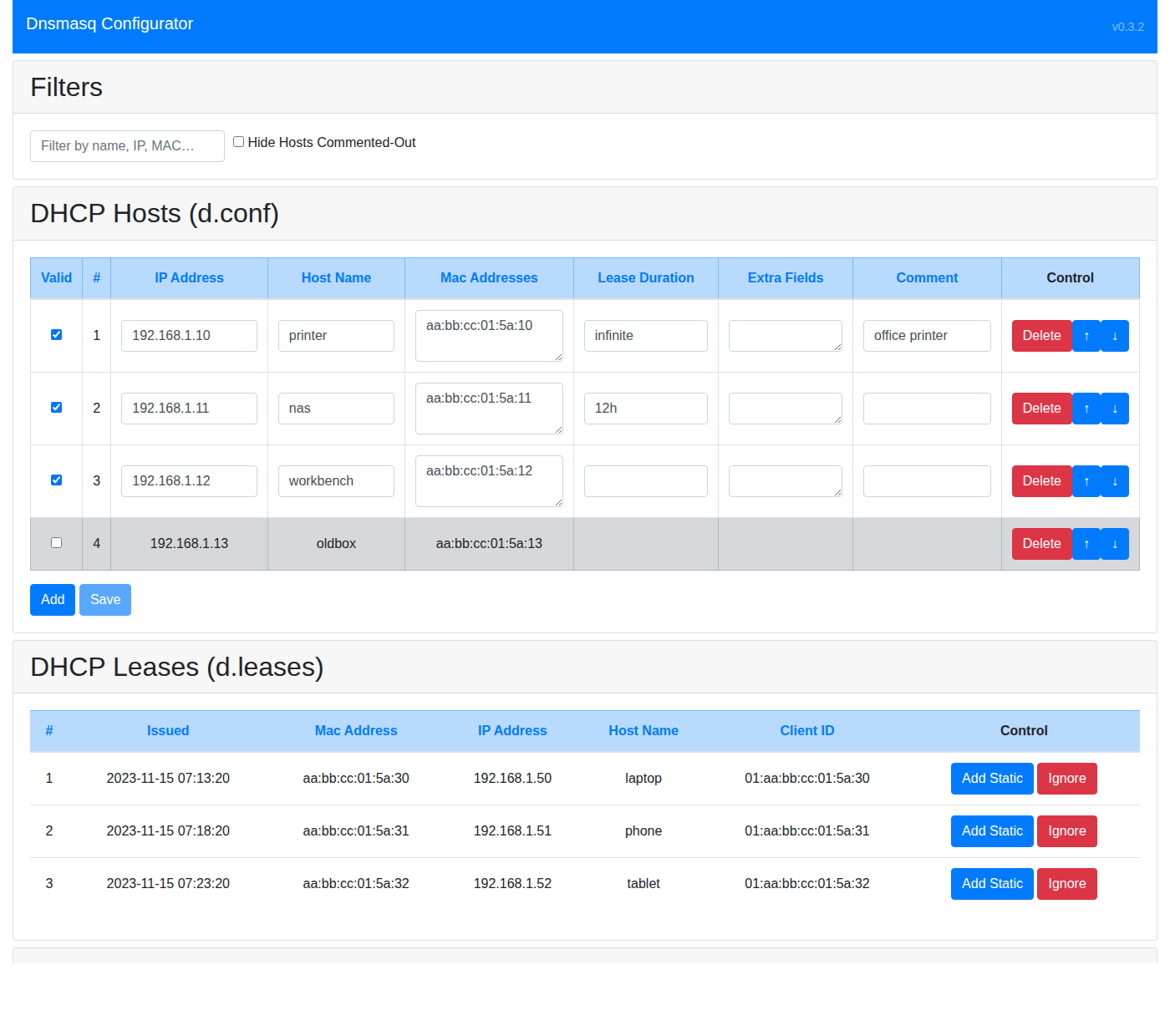Open the Dnsmasq Configurator title link
Screen dimensions: 1170x1036
point(109,23)
